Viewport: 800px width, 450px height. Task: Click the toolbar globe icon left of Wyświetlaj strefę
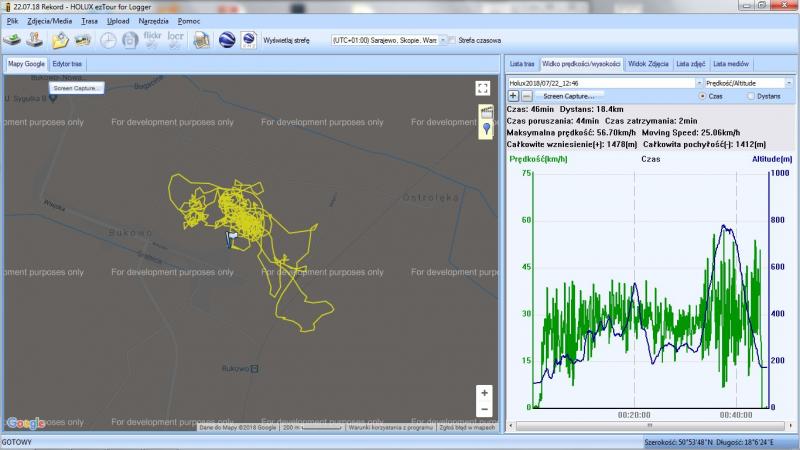[249, 40]
